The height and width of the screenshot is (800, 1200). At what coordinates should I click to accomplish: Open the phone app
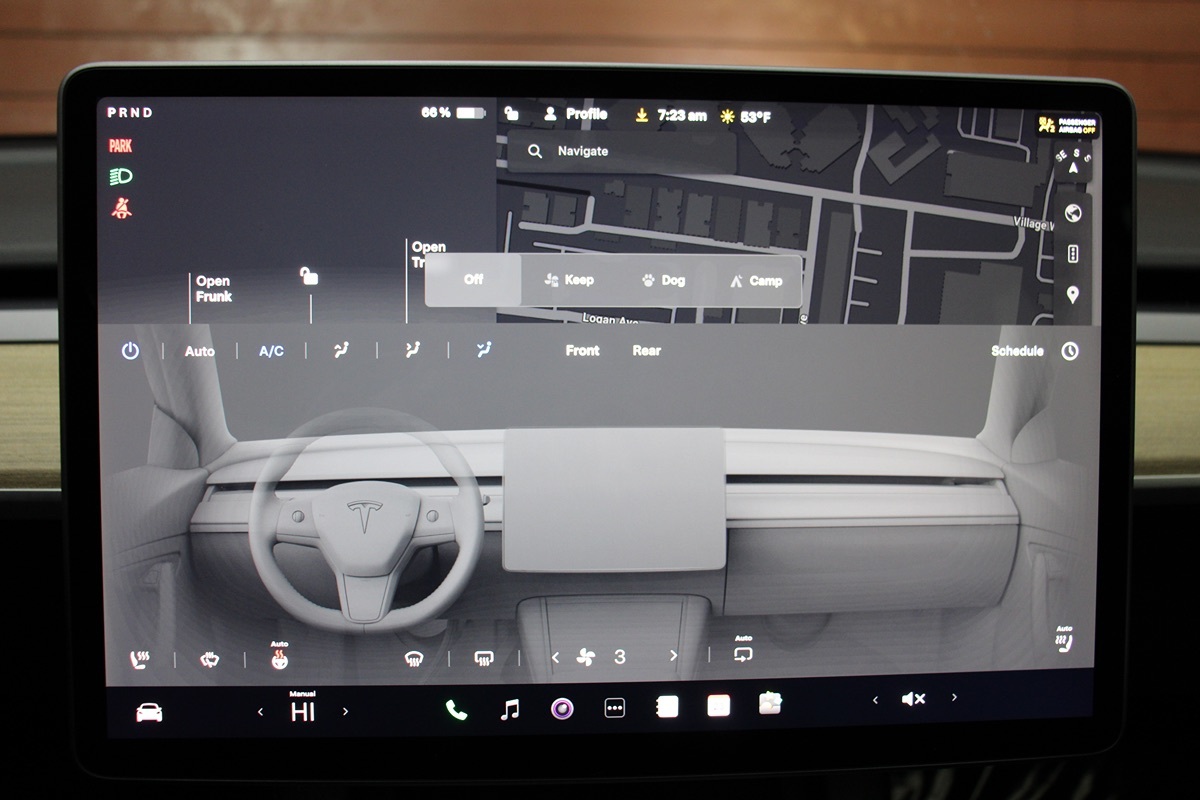(x=456, y=709)
